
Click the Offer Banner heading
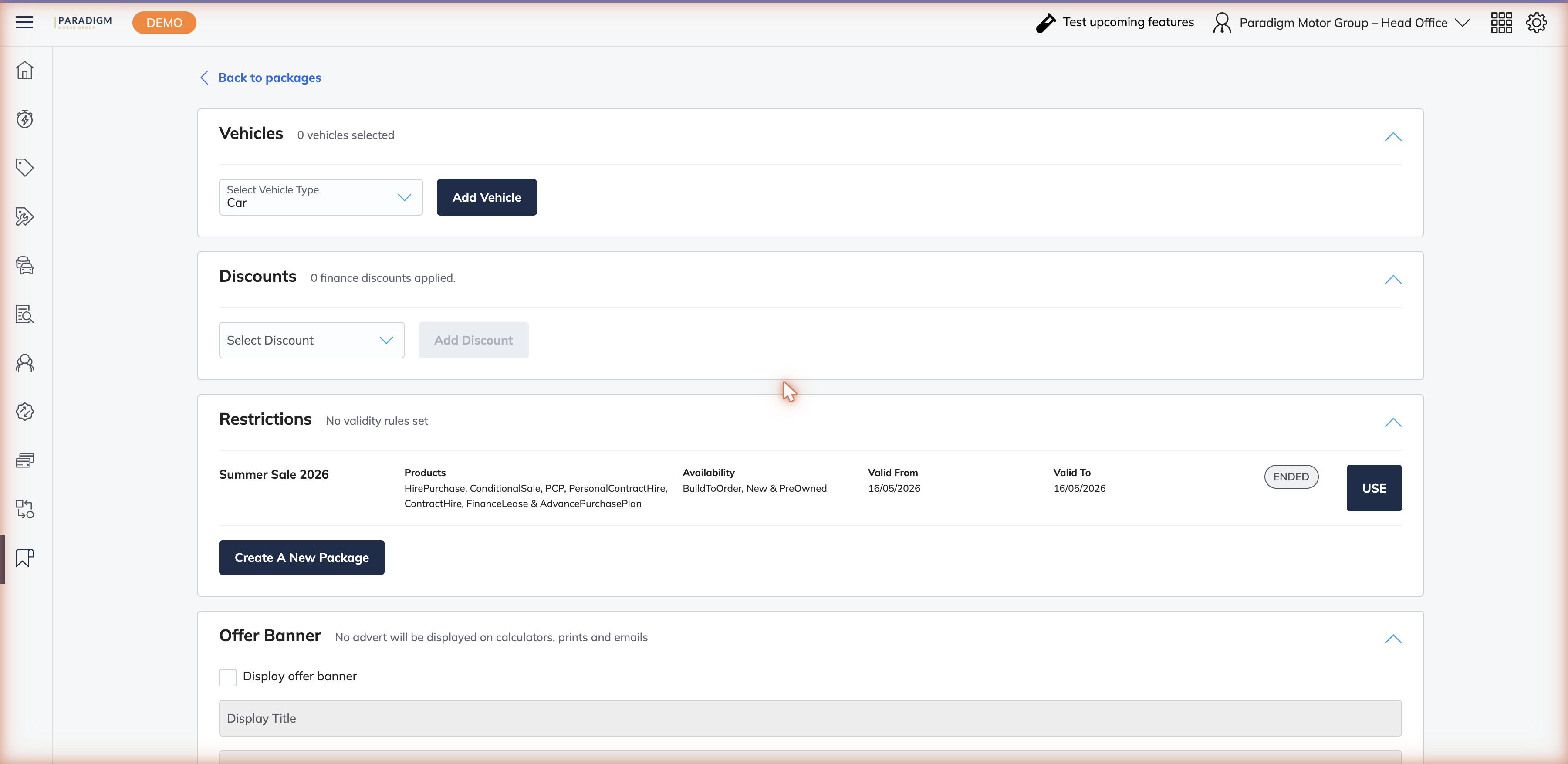(270, 636)
